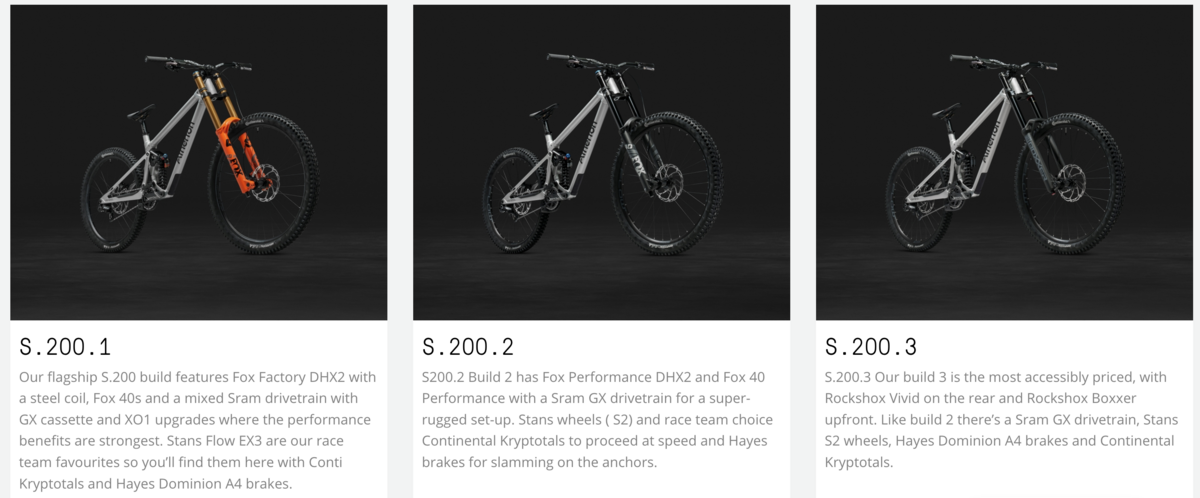Viewport: 1200px width, 498px height.
Task: Click the S.200.1 build title
Action: [x=65, y=348]
